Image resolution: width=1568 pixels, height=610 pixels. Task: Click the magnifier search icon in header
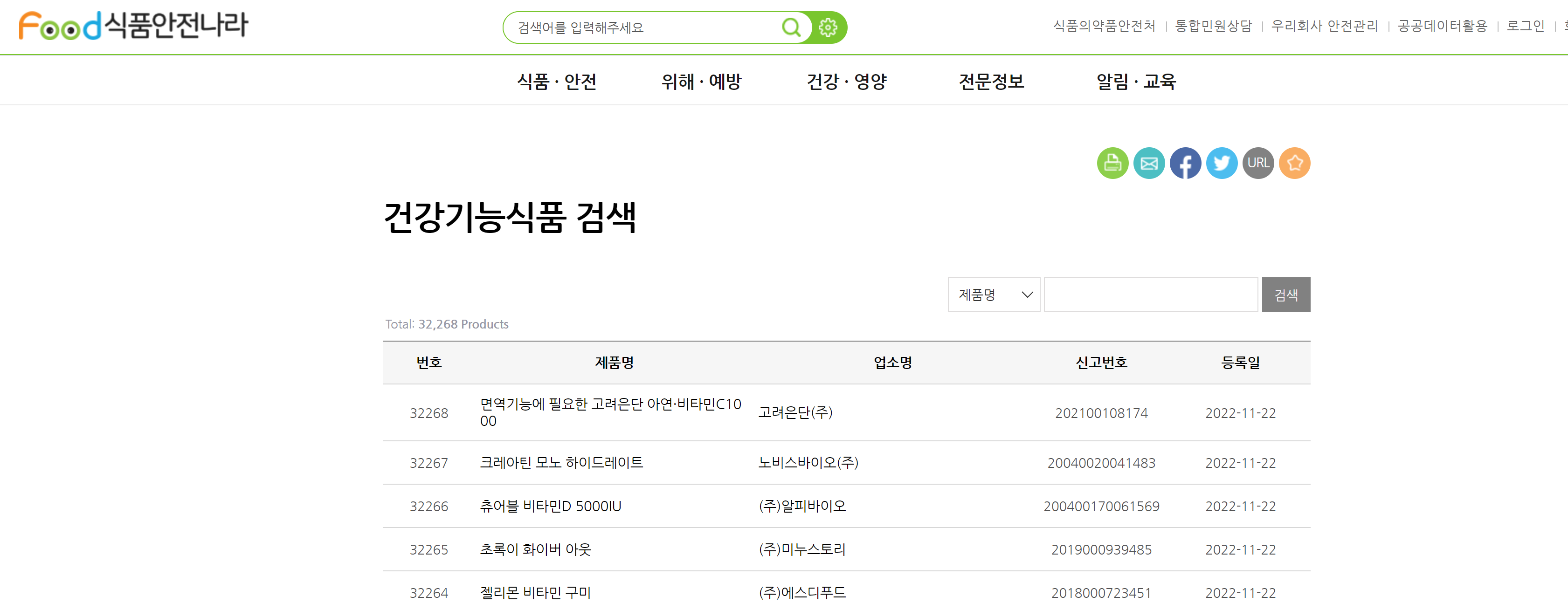[x=791, y=27]
